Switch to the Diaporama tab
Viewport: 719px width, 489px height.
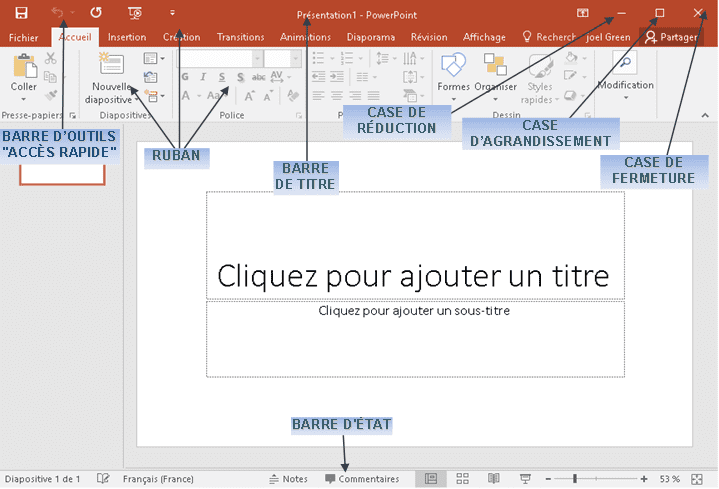[371, 37]
